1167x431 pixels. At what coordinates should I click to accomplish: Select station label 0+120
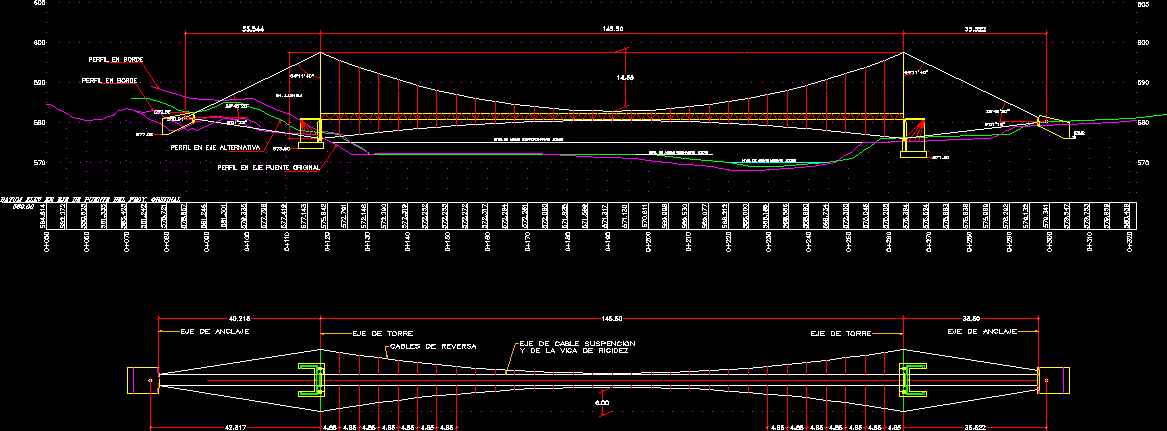click(328, 243)
